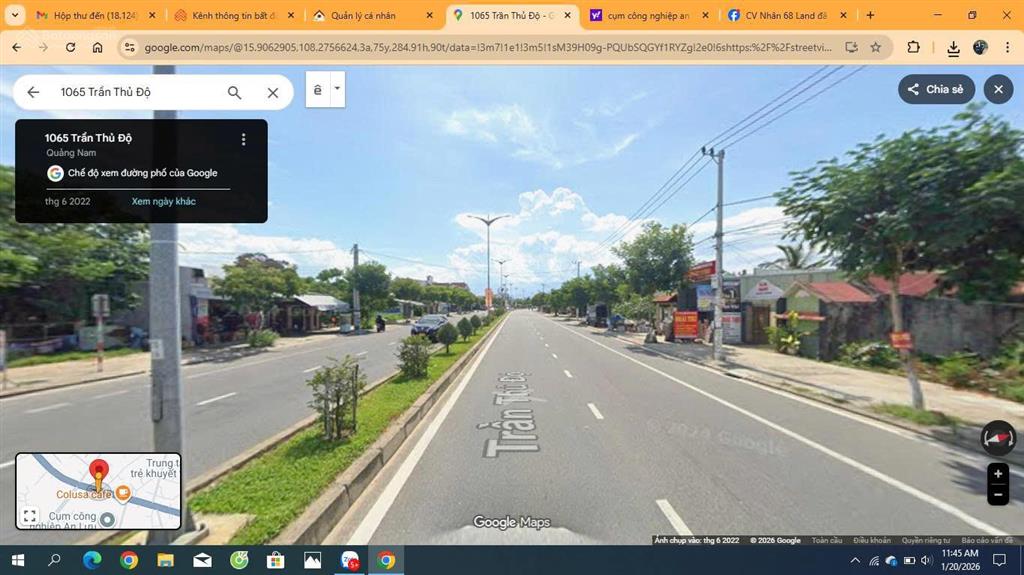Open the Vietnamese keyboard input dropdown arrow

[x=338, y=90]
